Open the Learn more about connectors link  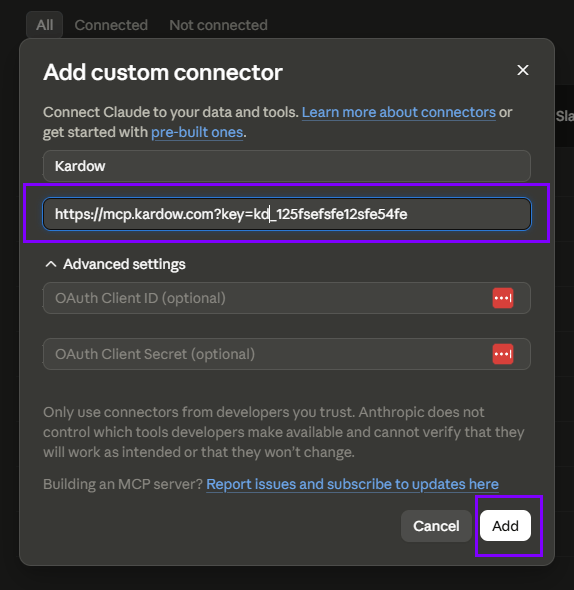coord(399,112)
